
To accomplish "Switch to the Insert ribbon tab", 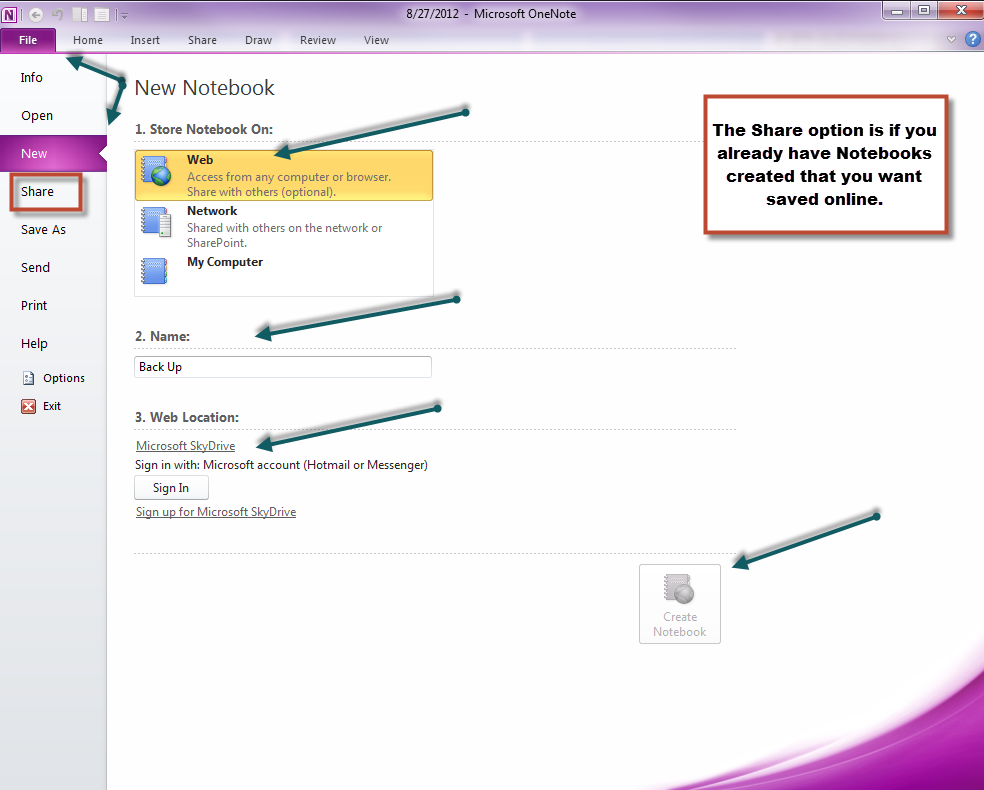I will click(145, 40).
